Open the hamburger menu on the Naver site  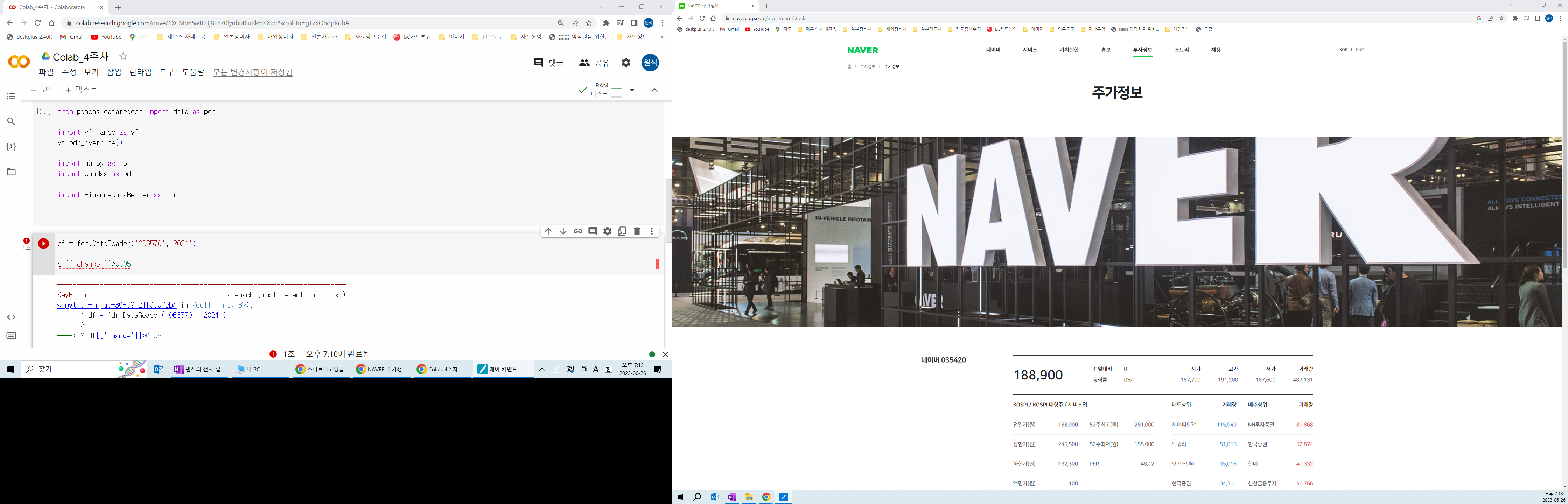(1382, 50)
